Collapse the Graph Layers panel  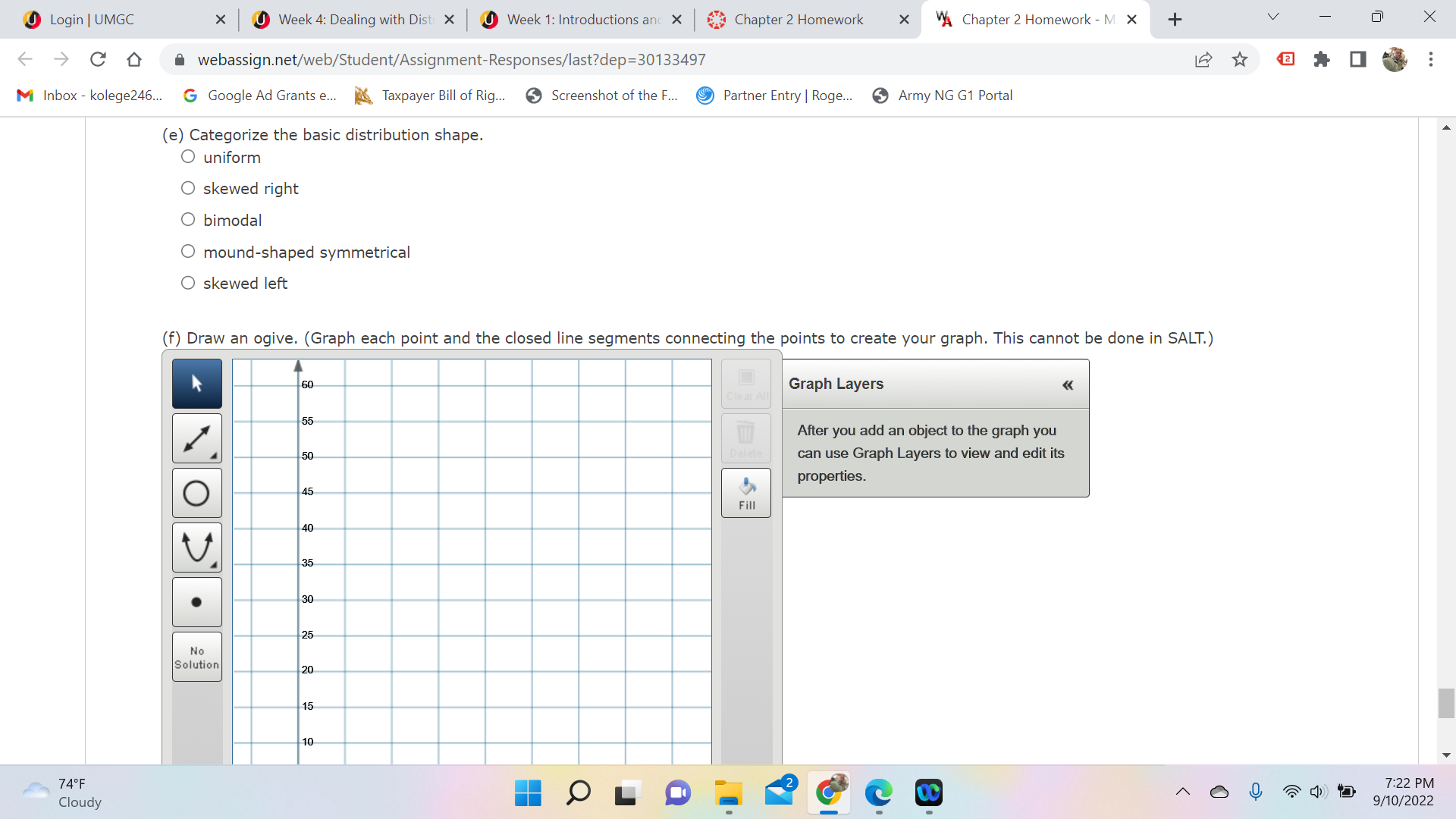tap(1068, 384)
